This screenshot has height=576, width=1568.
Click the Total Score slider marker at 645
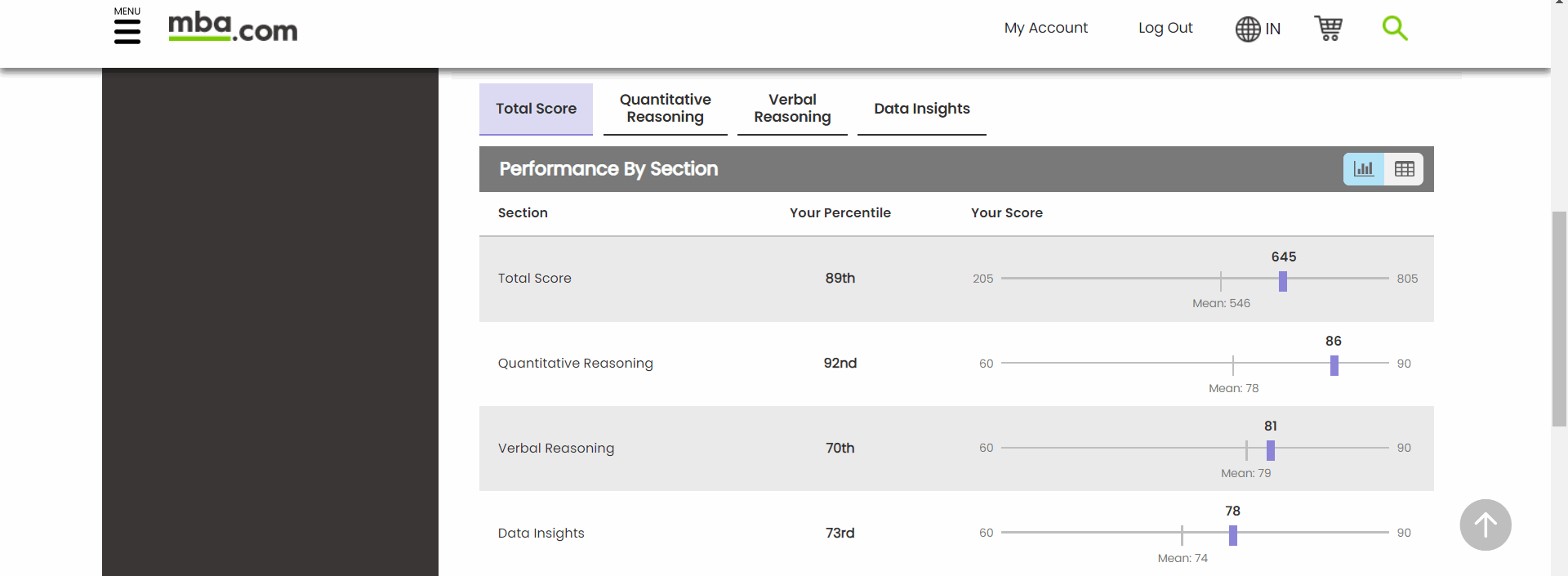pos(1283,281)
